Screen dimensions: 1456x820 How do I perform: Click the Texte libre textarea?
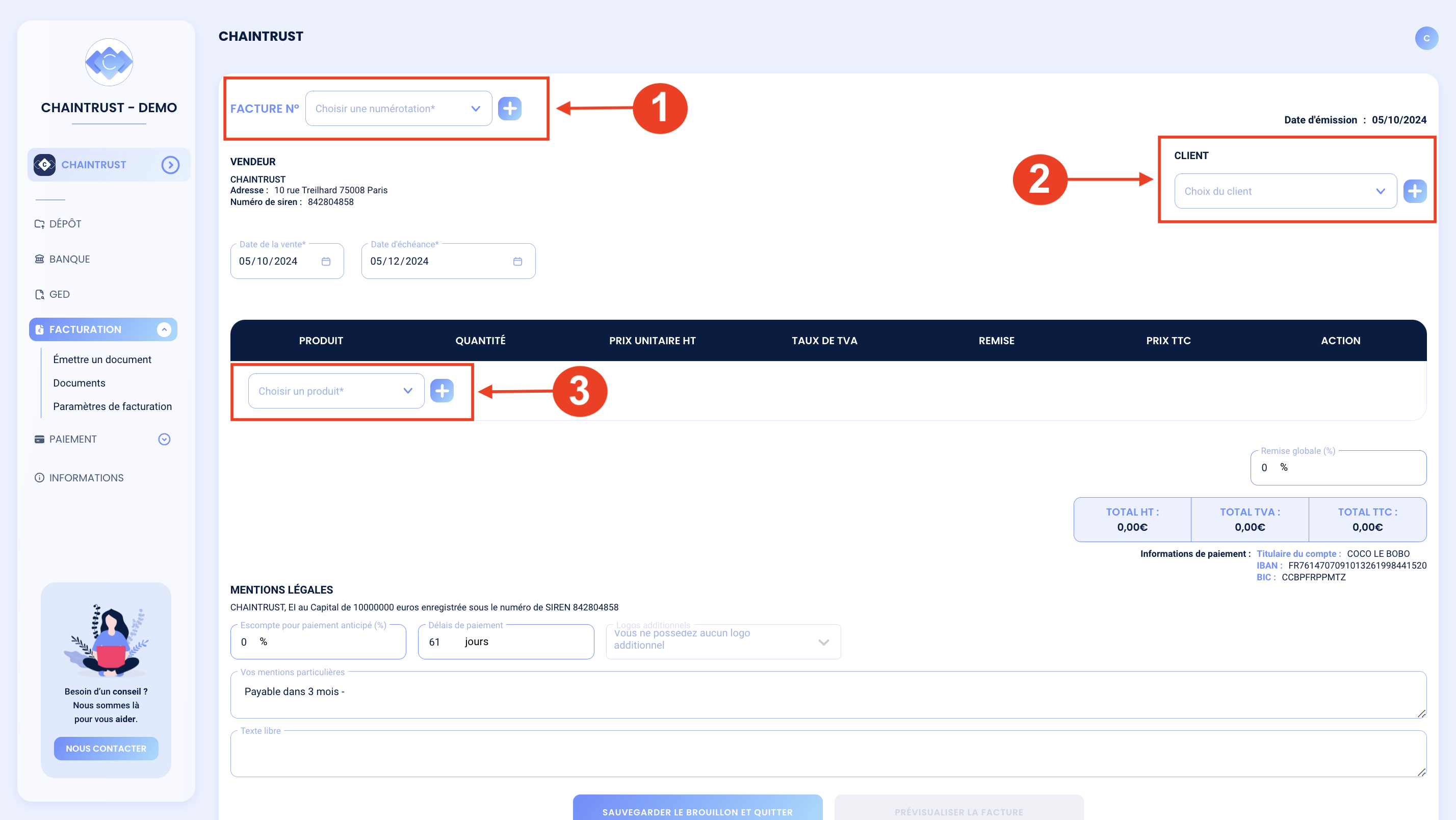(x=828, y=754)
